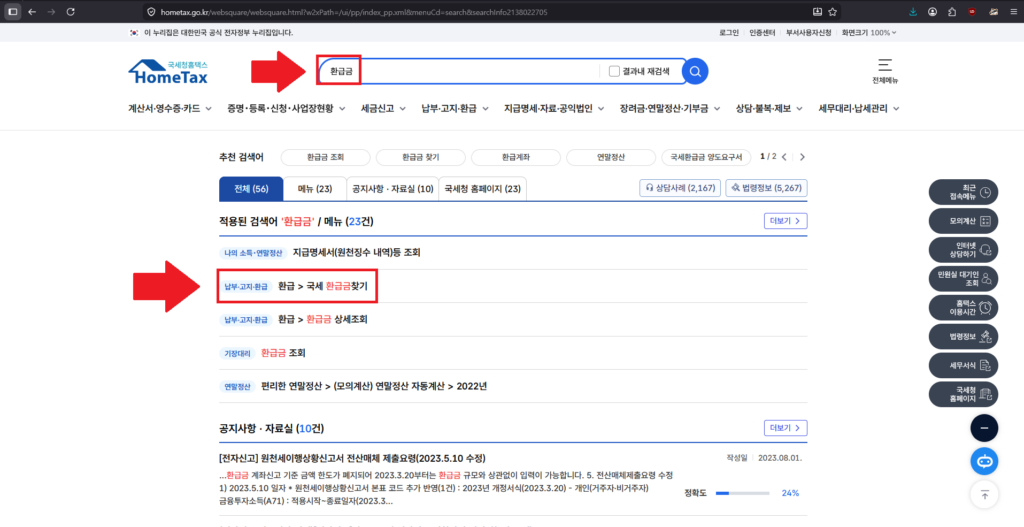Click 더보기 beside 공지사항 · 자료실
1024x527 pixels.
coord(786,428)
